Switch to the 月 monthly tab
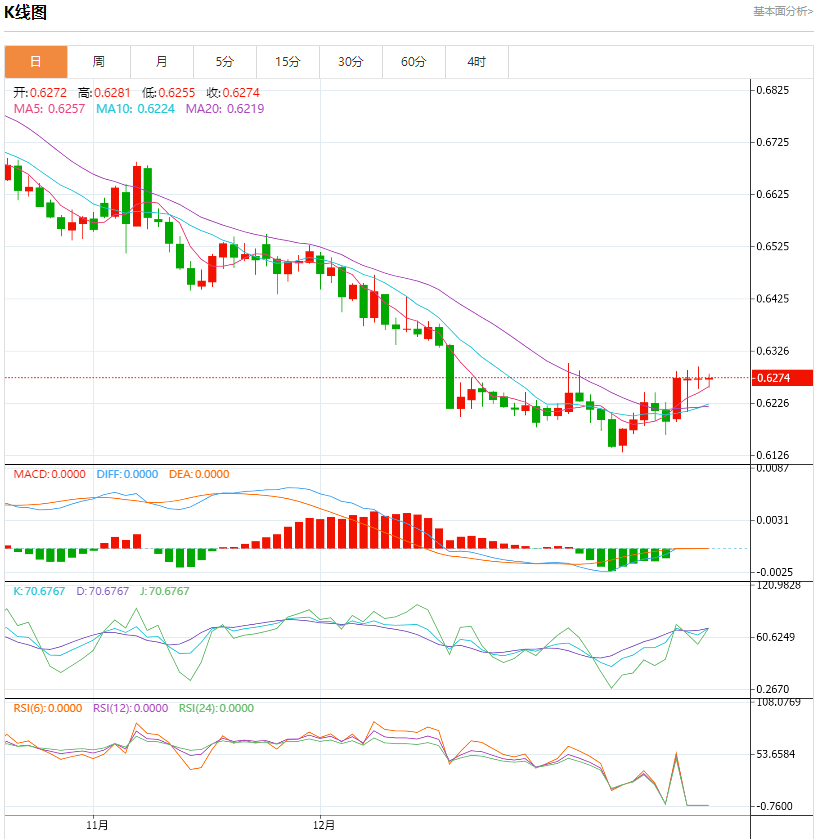Image resolution: width=814 pixels, height=839 pixels. click(x=162, y=62)
